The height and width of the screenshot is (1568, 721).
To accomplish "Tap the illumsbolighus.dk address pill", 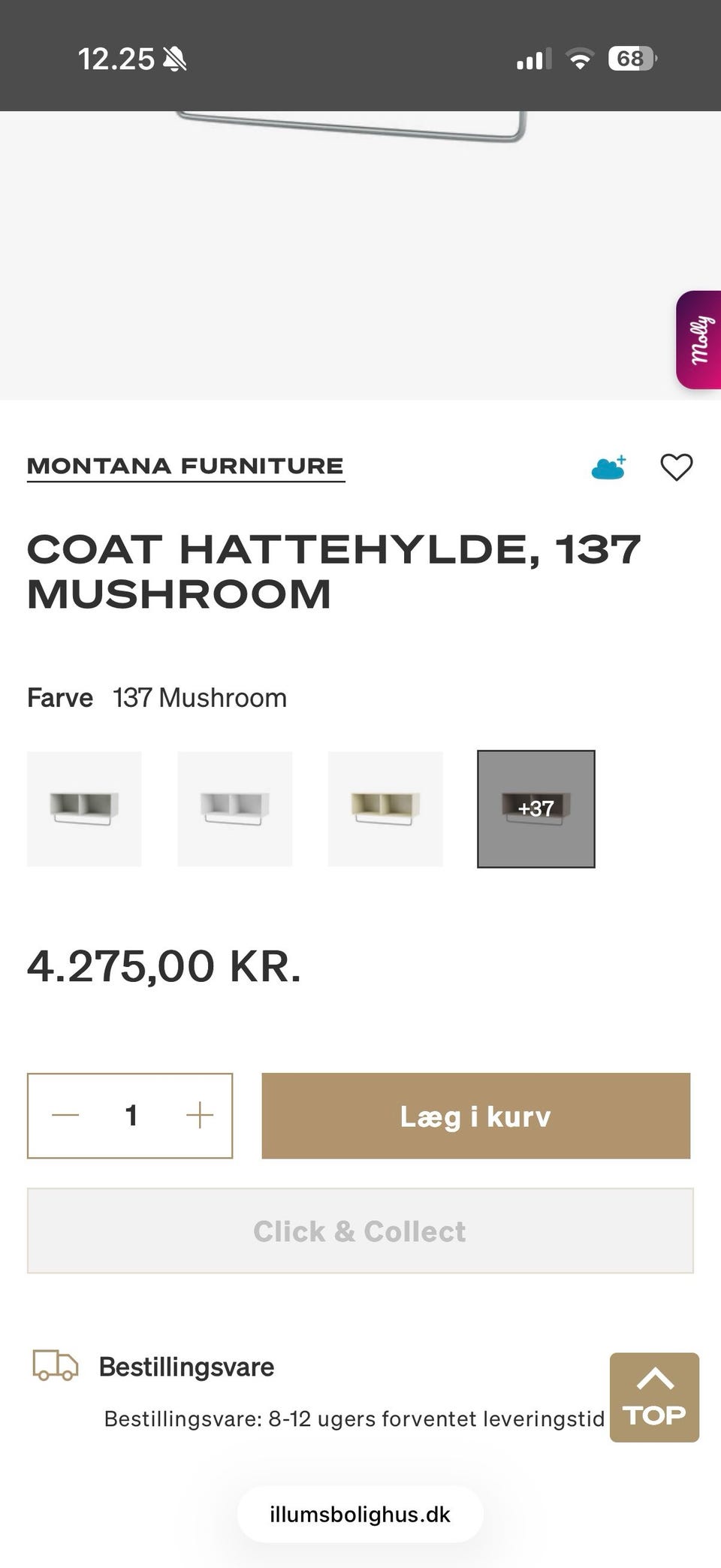I will click(x=360, y=1514).
